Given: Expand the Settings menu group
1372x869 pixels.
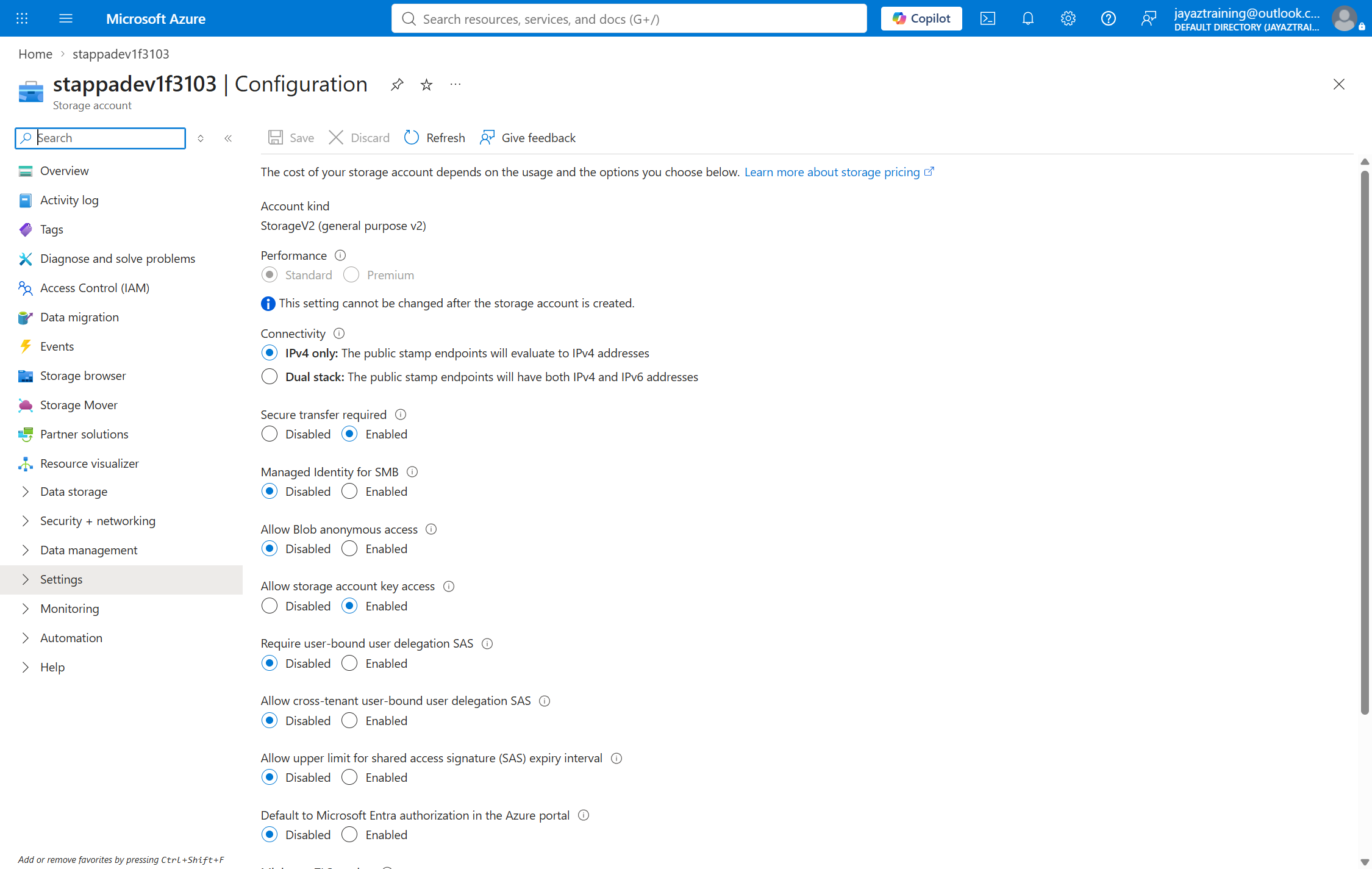Looking at the screenshot, I should 121,579.
